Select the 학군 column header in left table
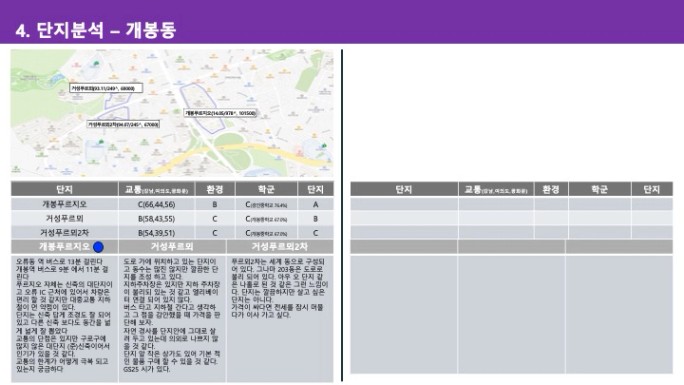 click(x=266, y=189)
